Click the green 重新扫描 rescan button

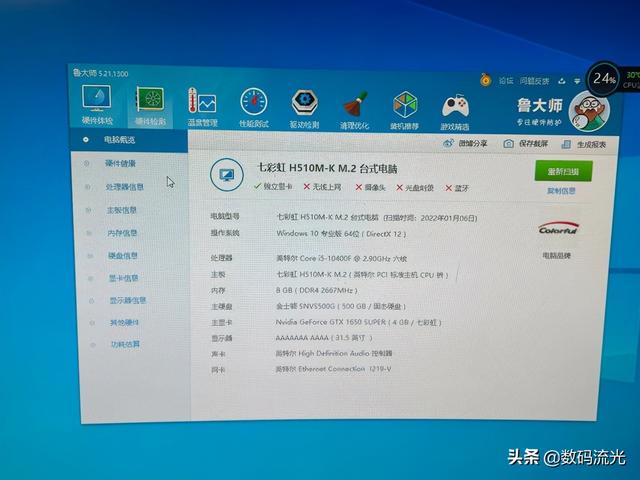[563, 171]
